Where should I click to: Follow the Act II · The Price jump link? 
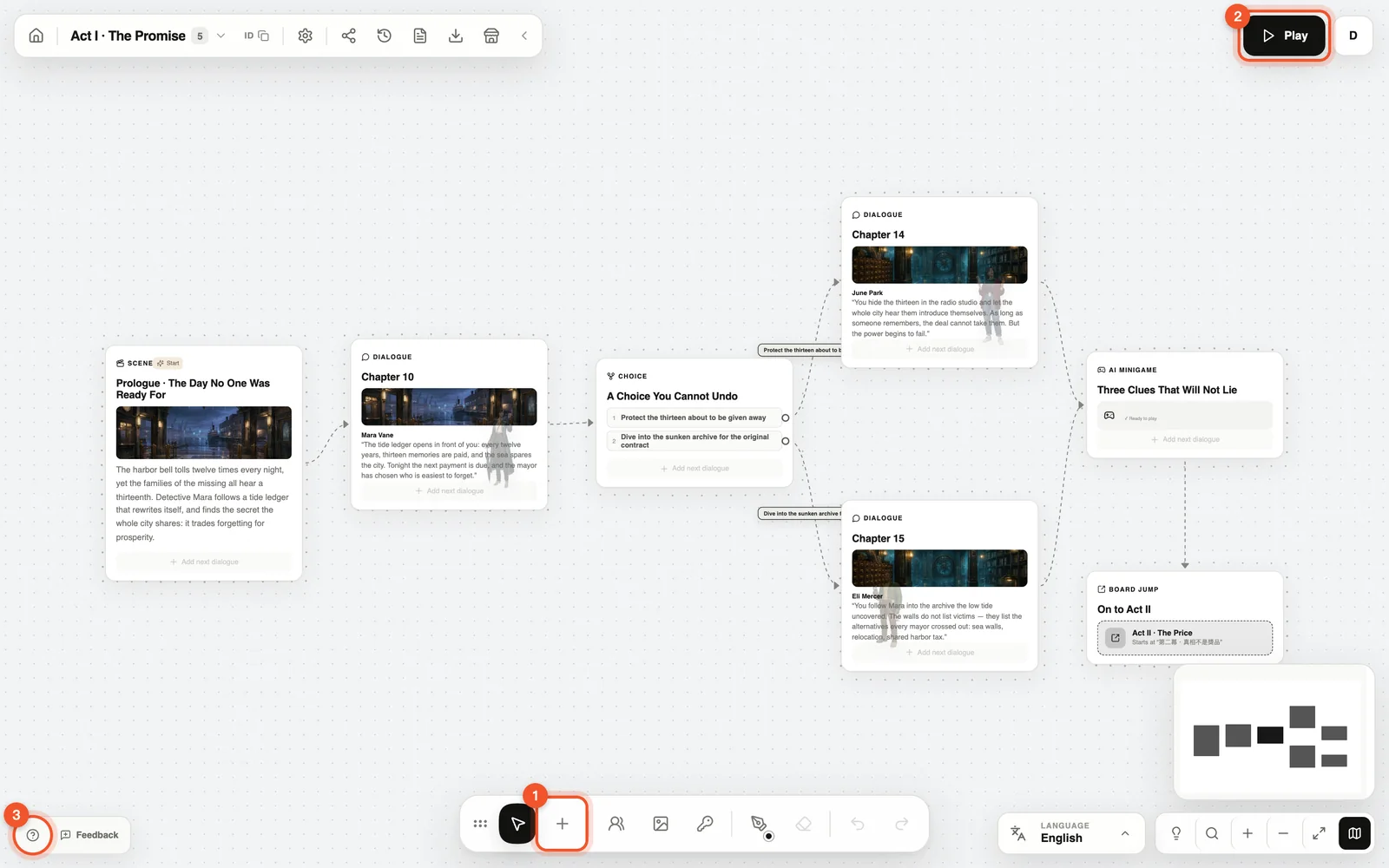(x=1185, y=638)
